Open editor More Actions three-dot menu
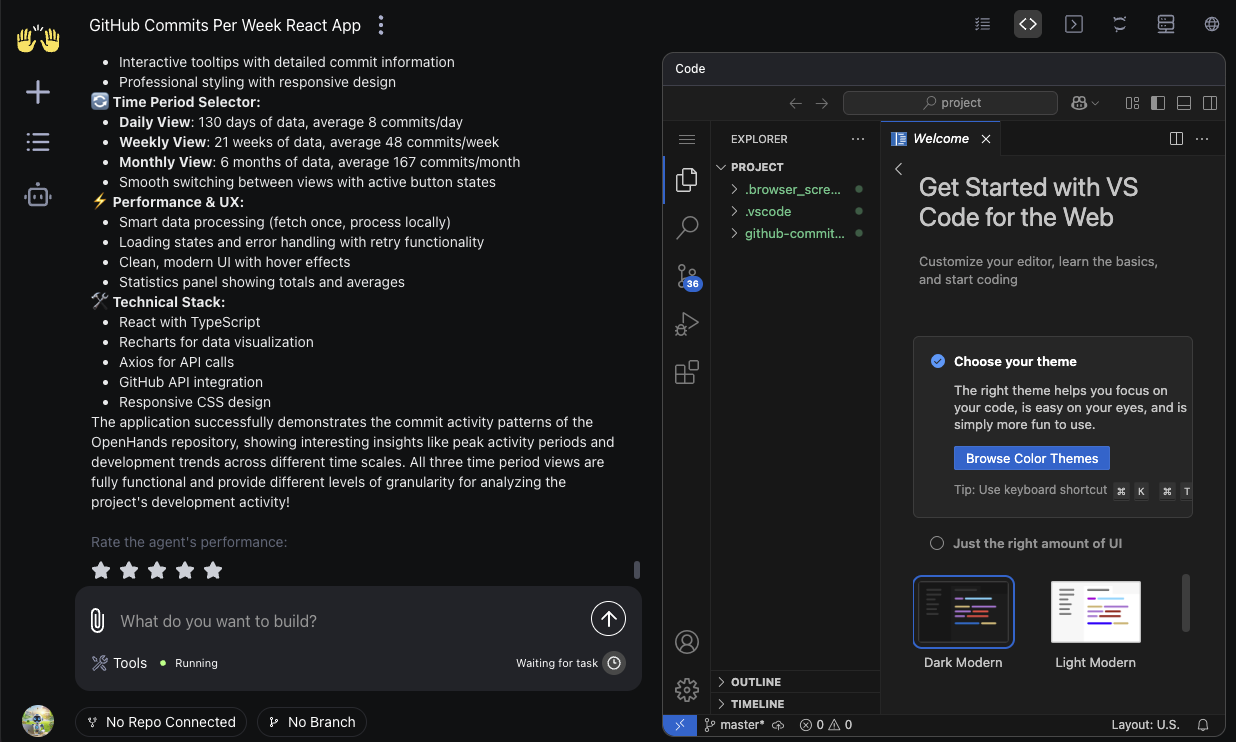 click(x=1203, y=139)
